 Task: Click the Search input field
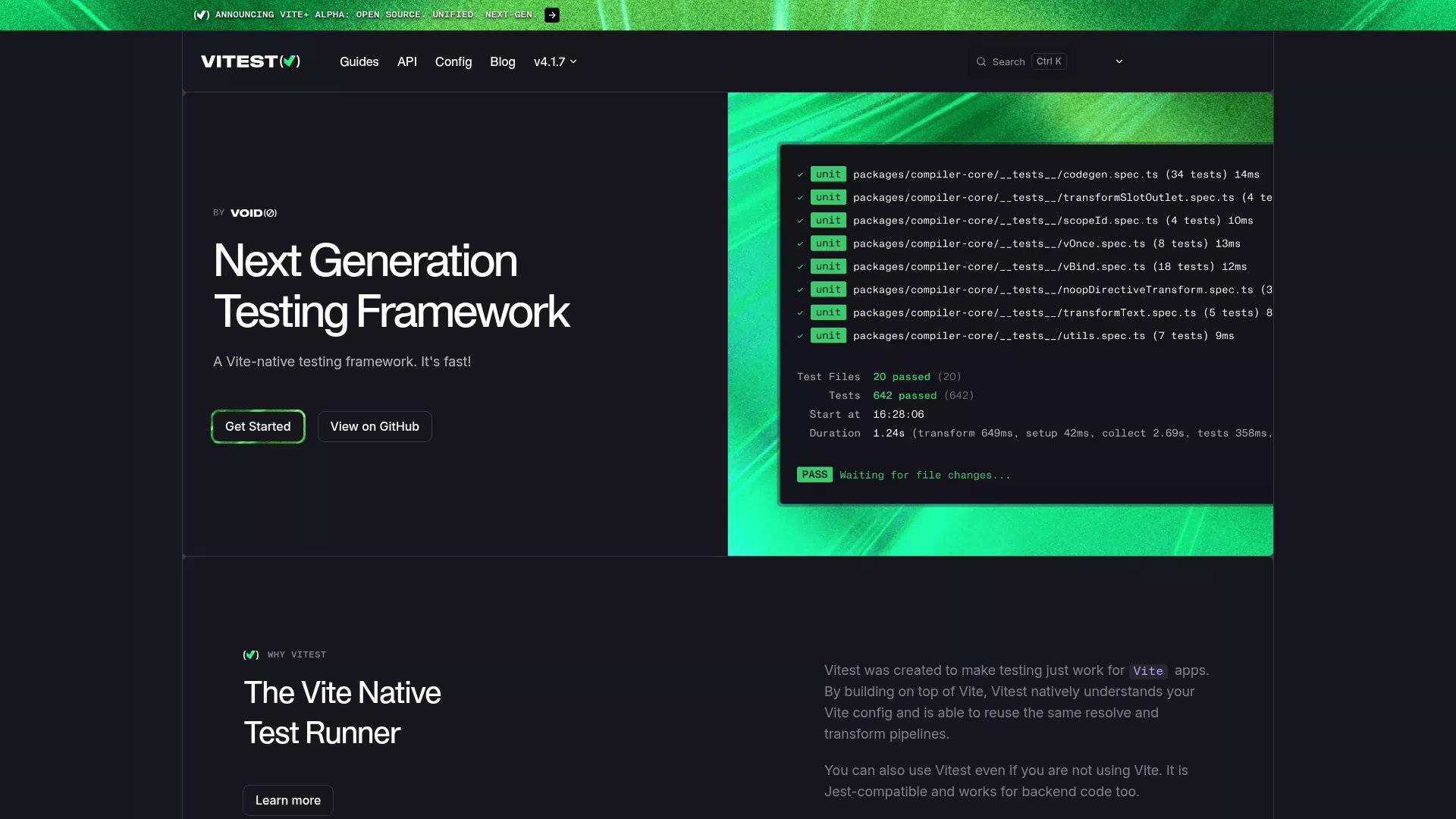coord(1021,61)
